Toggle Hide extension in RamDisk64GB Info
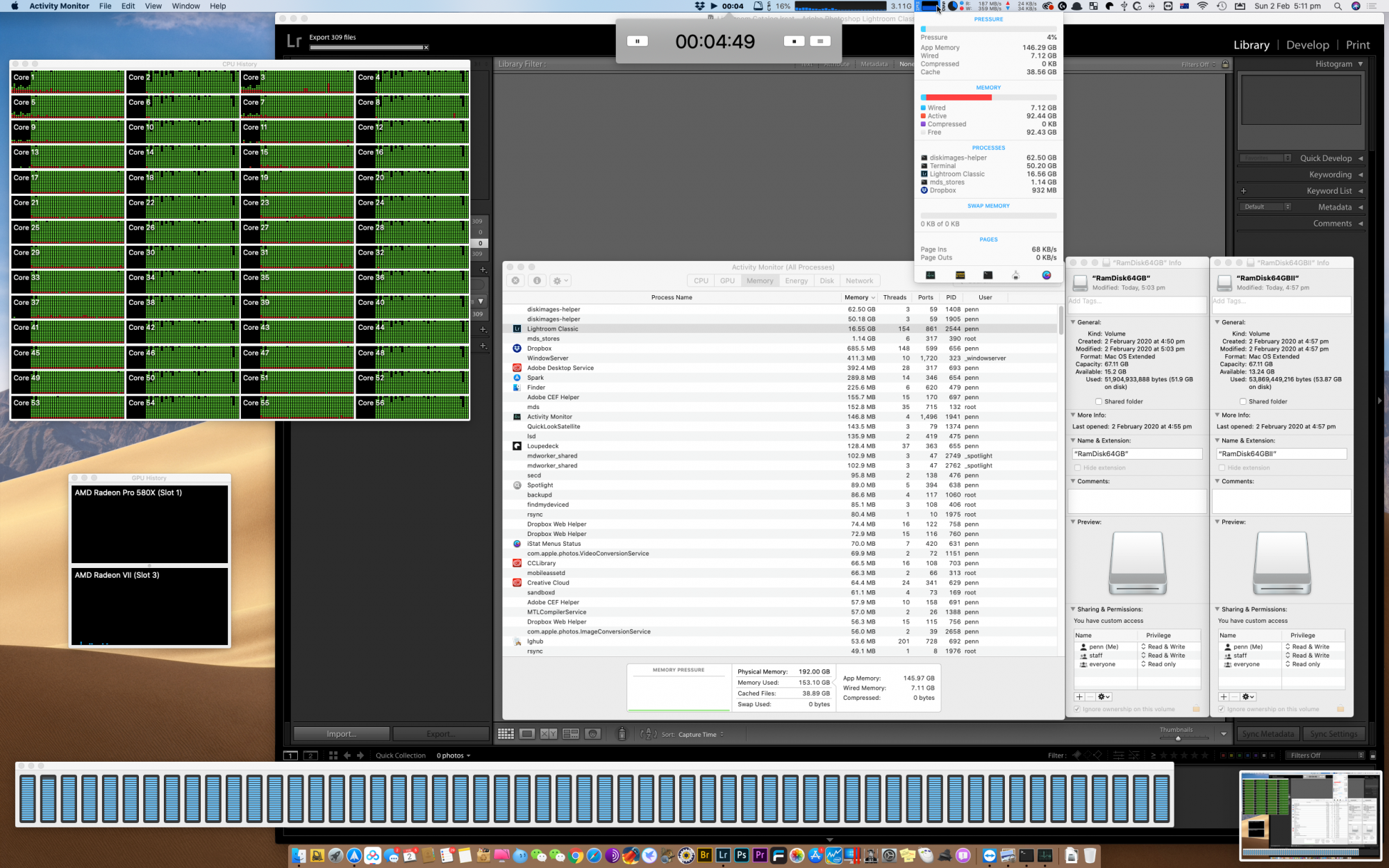1389x868 pixels. point(1078,468)
